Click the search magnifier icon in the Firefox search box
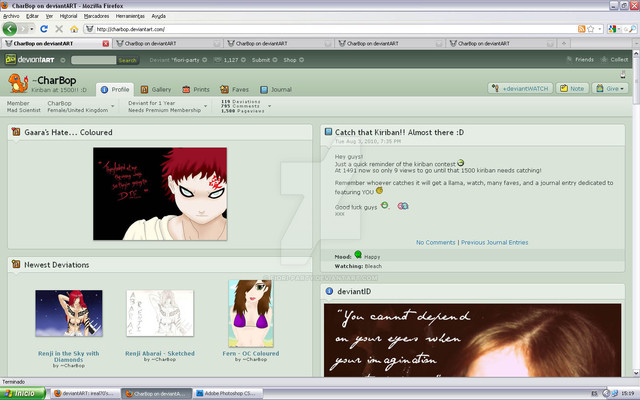Screen dimensions: 640x400 [632, 29]
